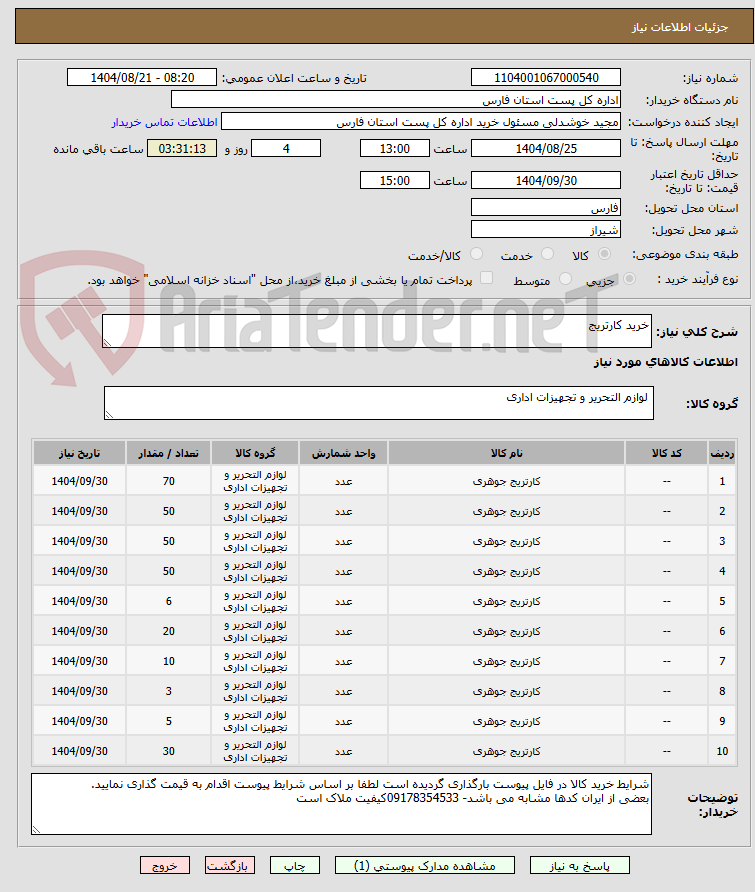
Task: Click the نام کالا column header
Action: tap(506, 453)
